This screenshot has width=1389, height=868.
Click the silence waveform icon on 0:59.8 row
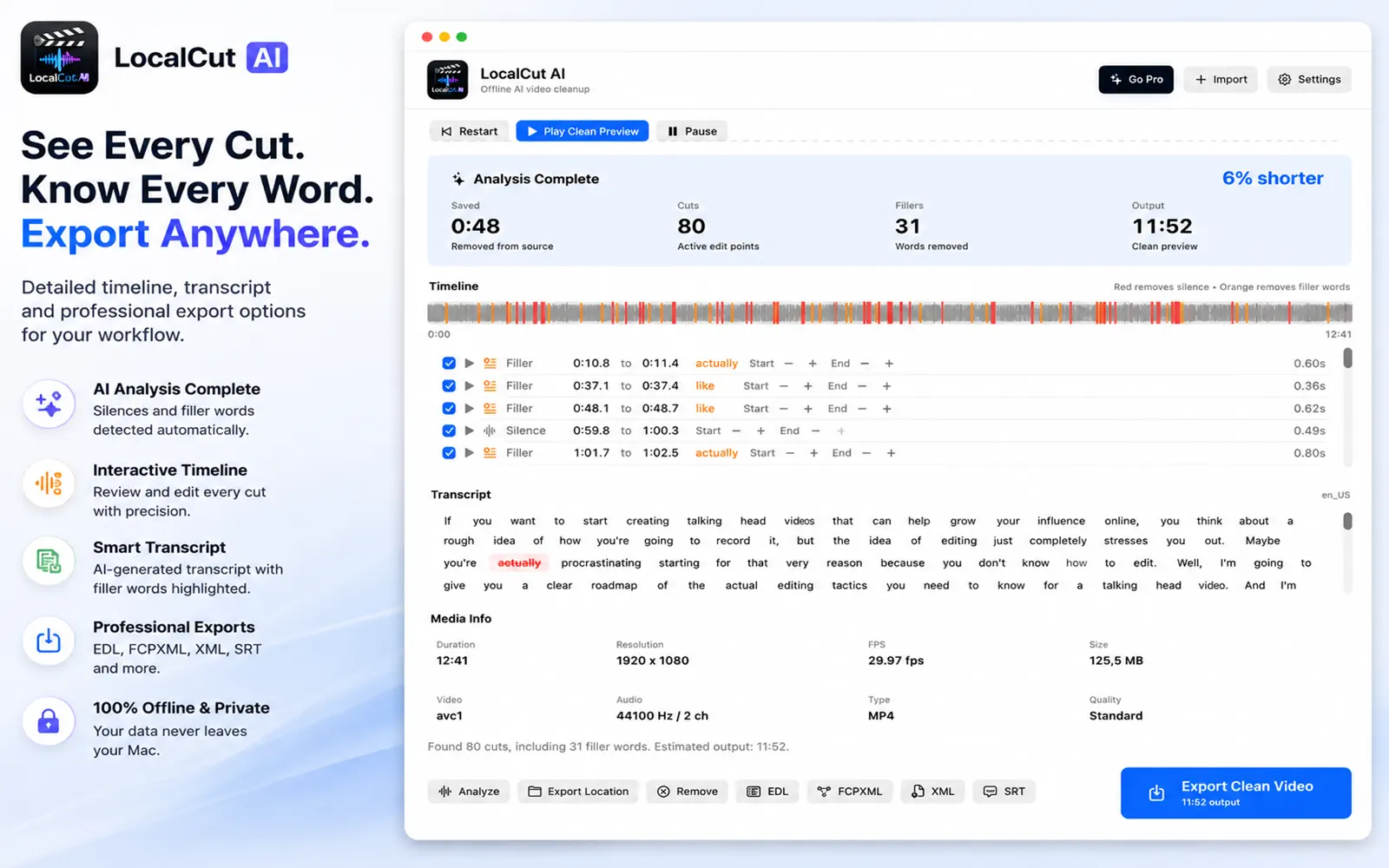point(490,431)
